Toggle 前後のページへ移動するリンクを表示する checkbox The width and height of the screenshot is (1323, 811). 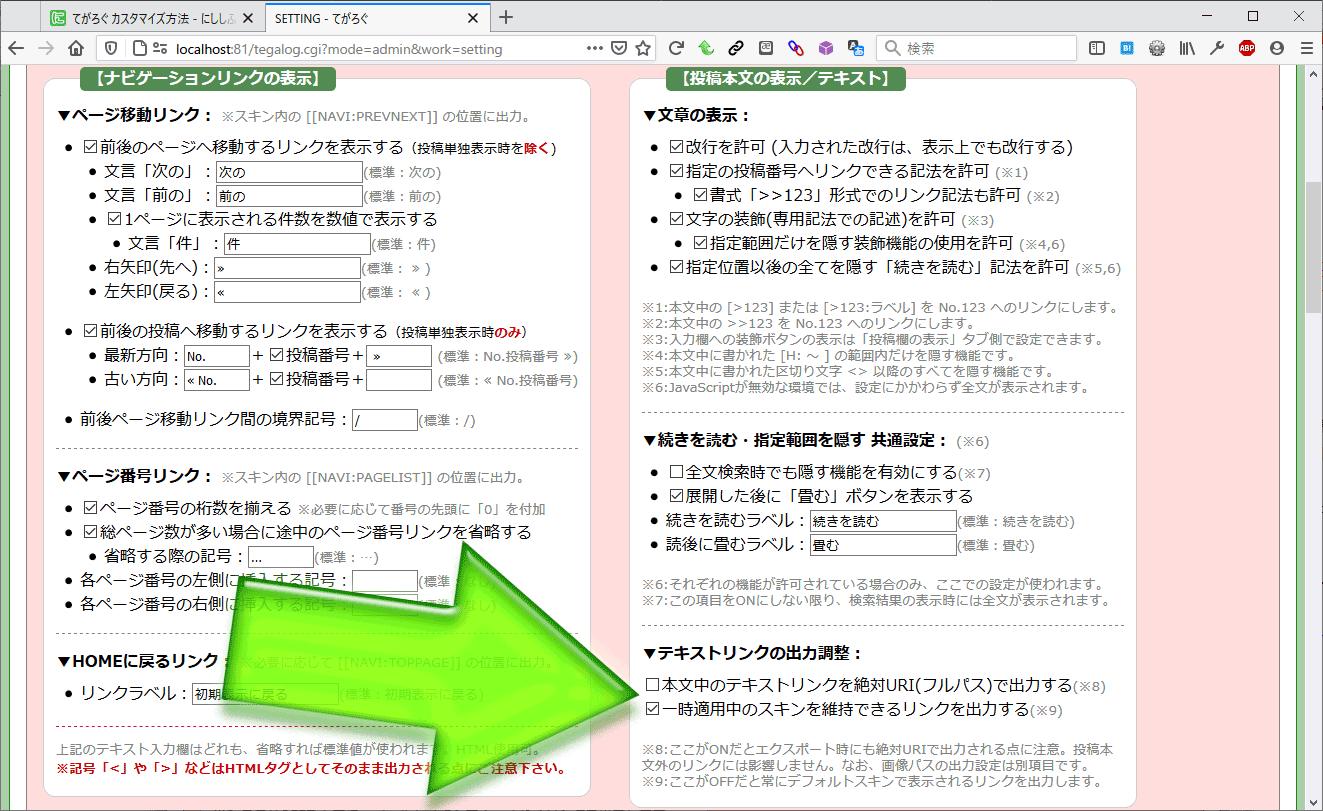pyautogui.click(x=90, y=147)
